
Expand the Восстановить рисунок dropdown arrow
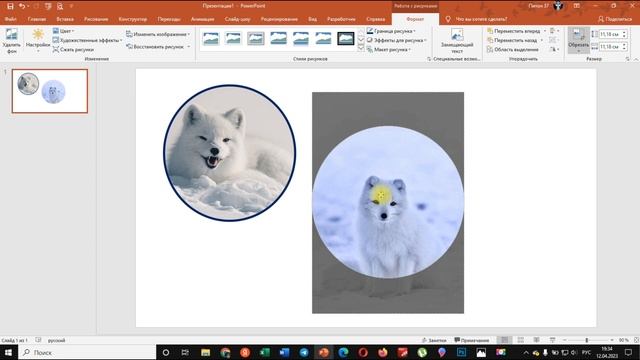pyautogui.click(x=189, y=47)
